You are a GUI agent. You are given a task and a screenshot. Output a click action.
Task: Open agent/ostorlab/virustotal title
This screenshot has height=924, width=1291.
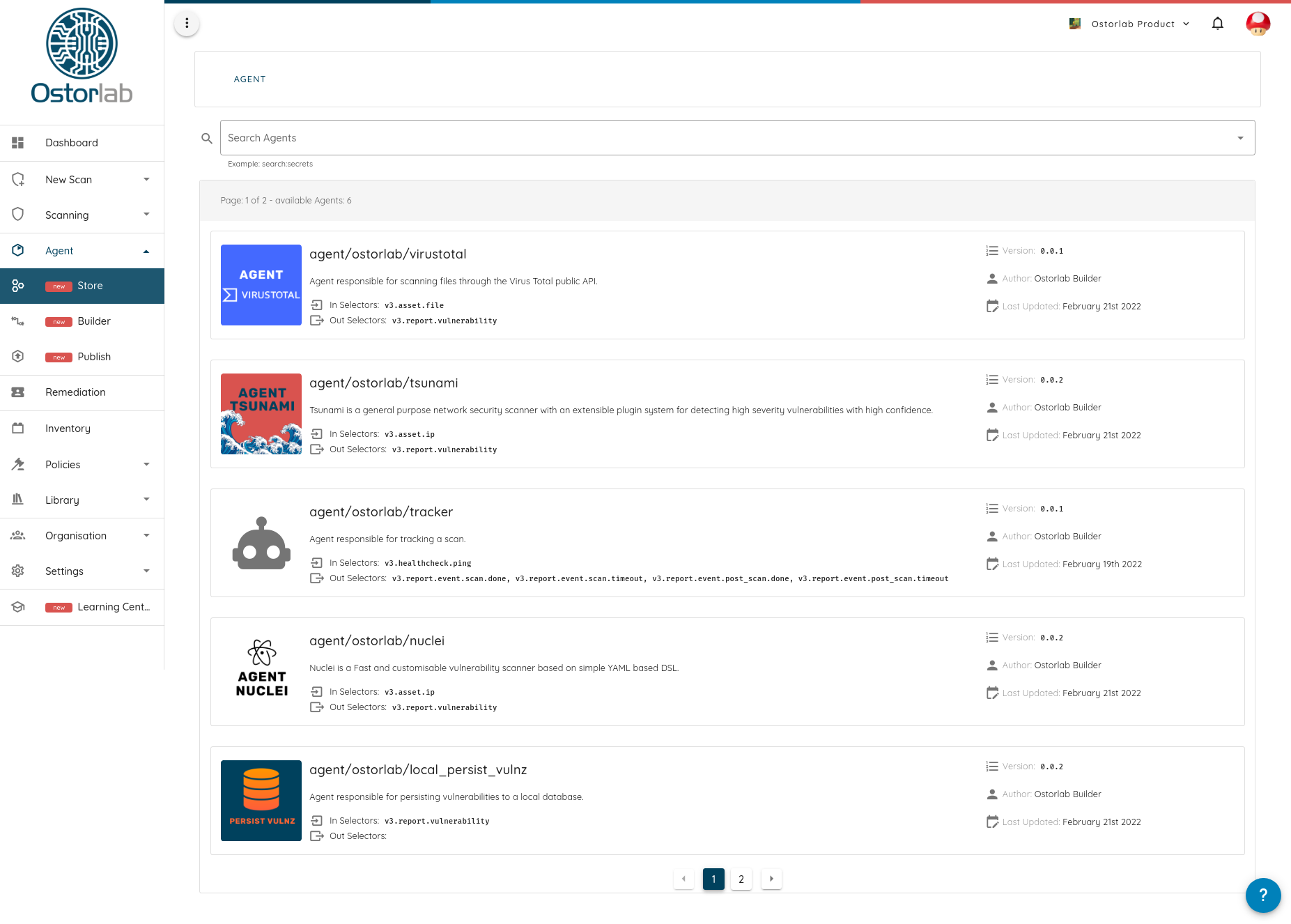coord(388,254)
